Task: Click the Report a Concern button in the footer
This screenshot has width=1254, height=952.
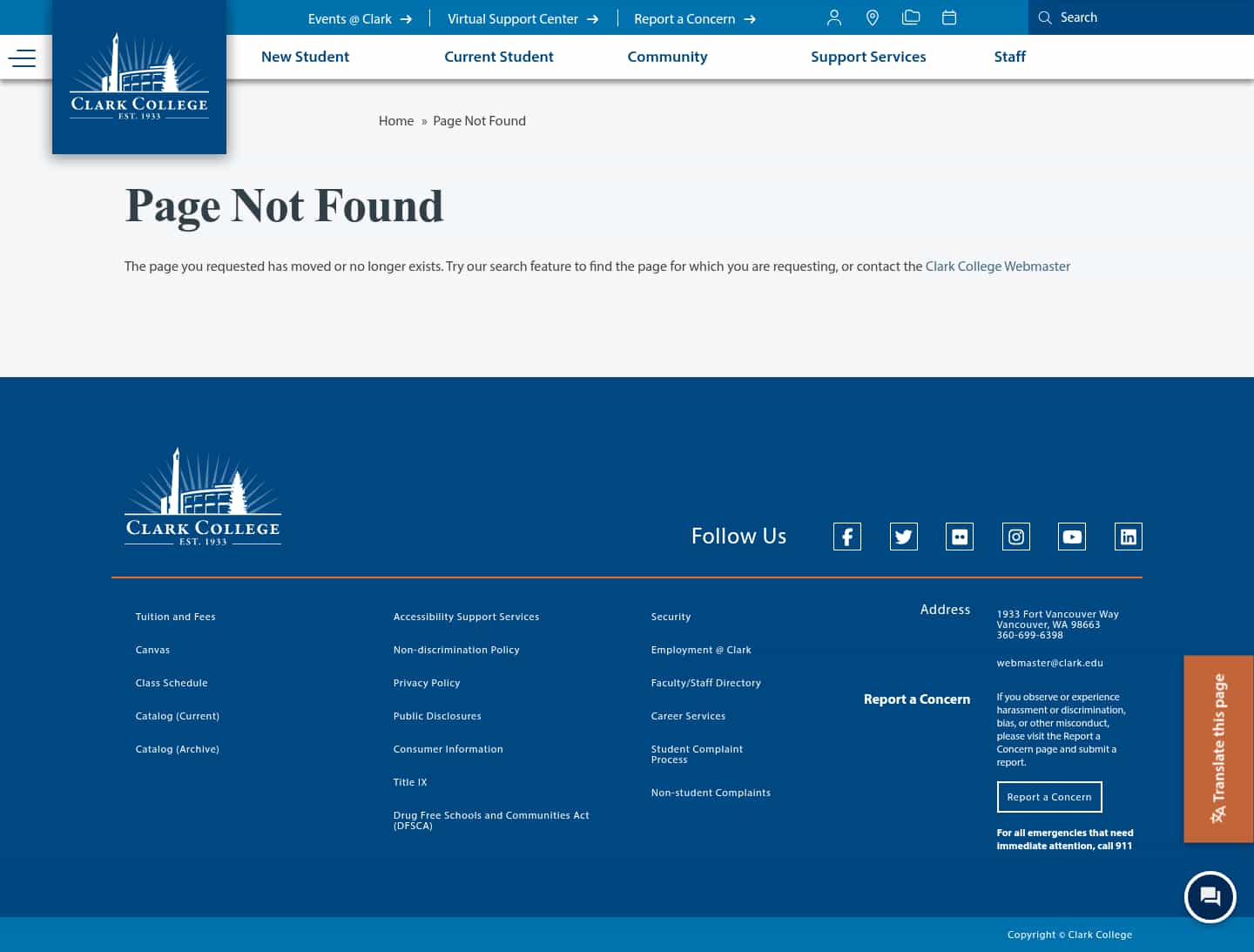Action: tap(1049, 796)
